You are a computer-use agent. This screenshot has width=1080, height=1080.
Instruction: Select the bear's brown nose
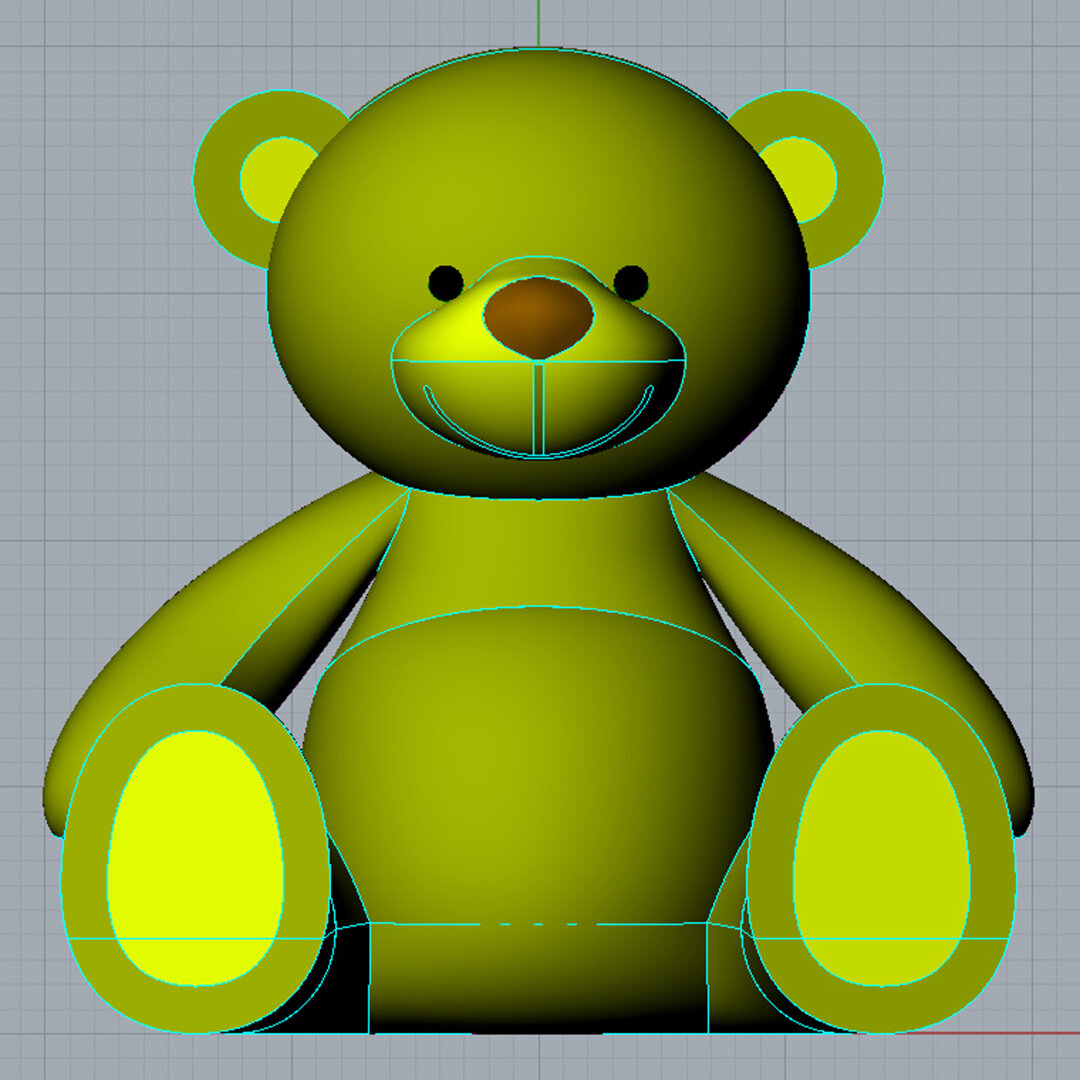(539, 318)
